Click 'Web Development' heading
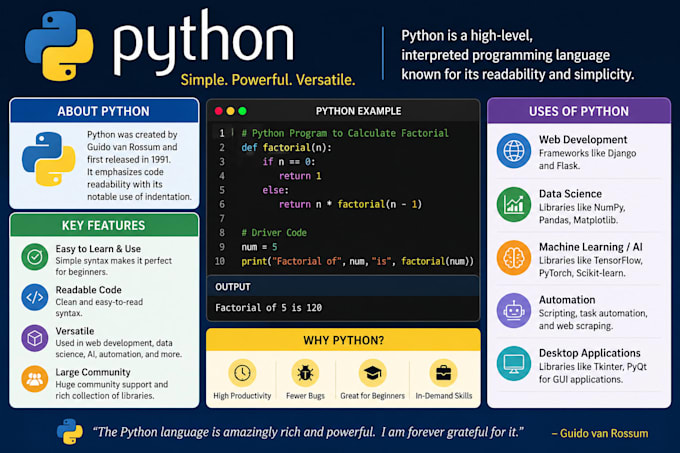 click(583, 140)
